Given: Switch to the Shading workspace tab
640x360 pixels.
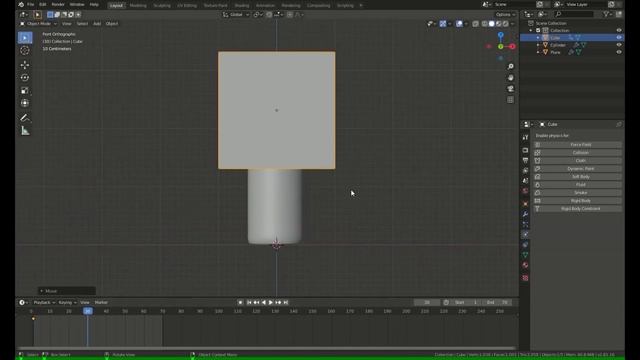Looking at the screenshot, I should pyautogui.click(x=242, y=6).
